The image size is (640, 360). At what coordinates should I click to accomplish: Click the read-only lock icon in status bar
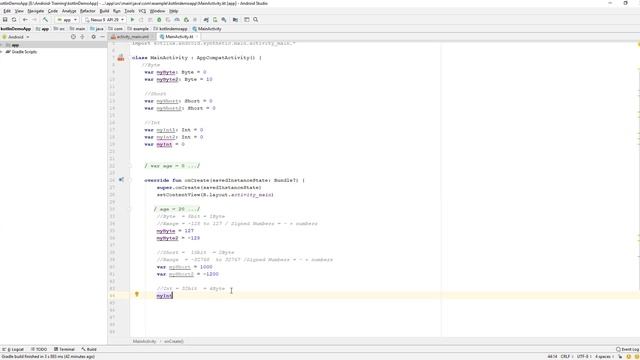[x=620, y=356]
